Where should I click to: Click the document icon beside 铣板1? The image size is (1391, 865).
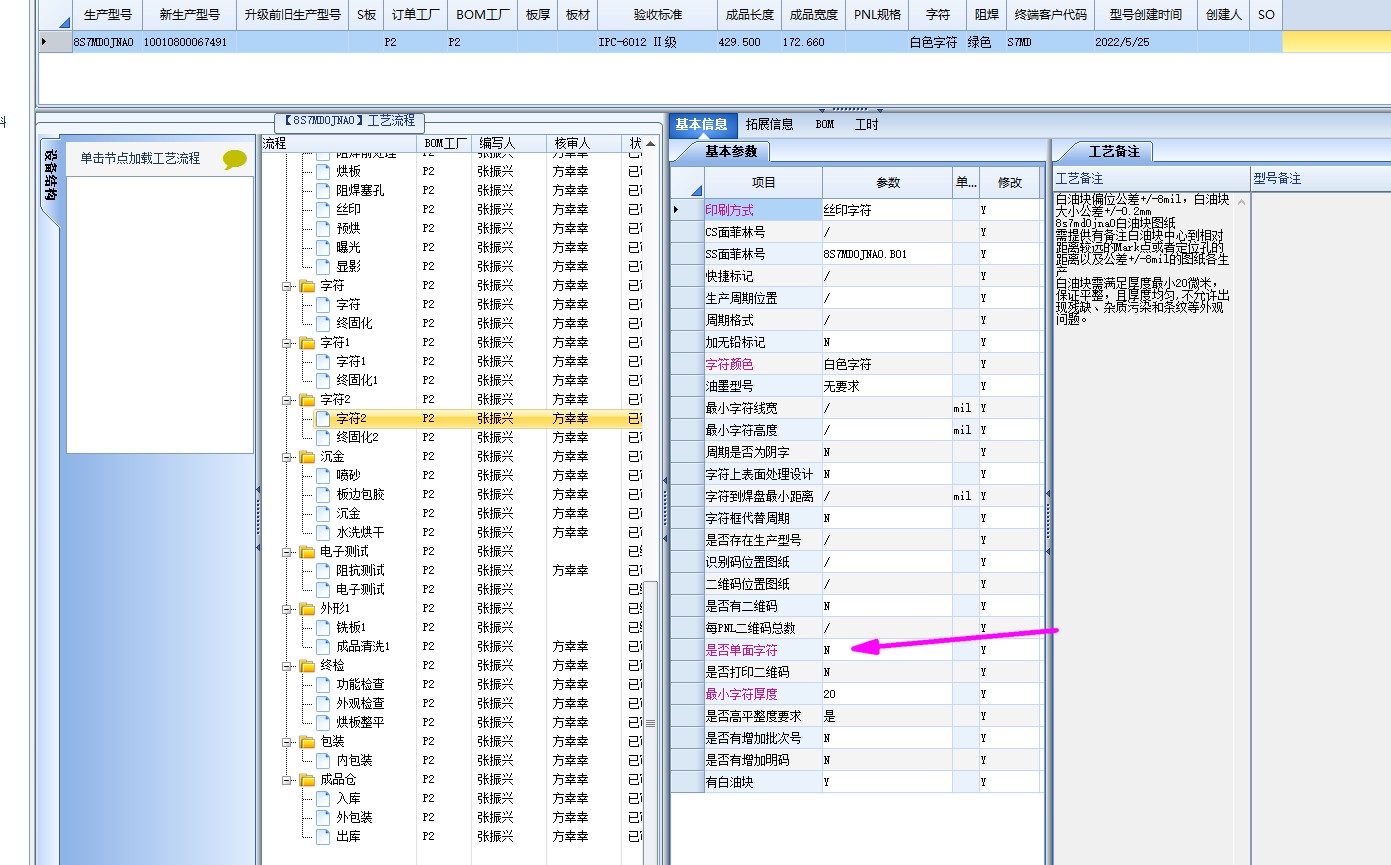323,628
